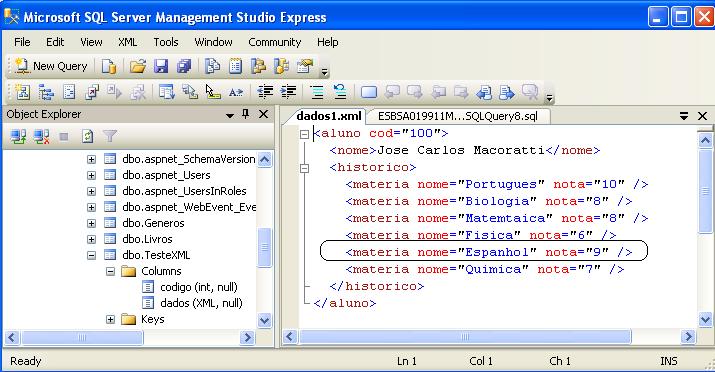
Task: Click the INS indicator in status bar
Action: point(668,361)
